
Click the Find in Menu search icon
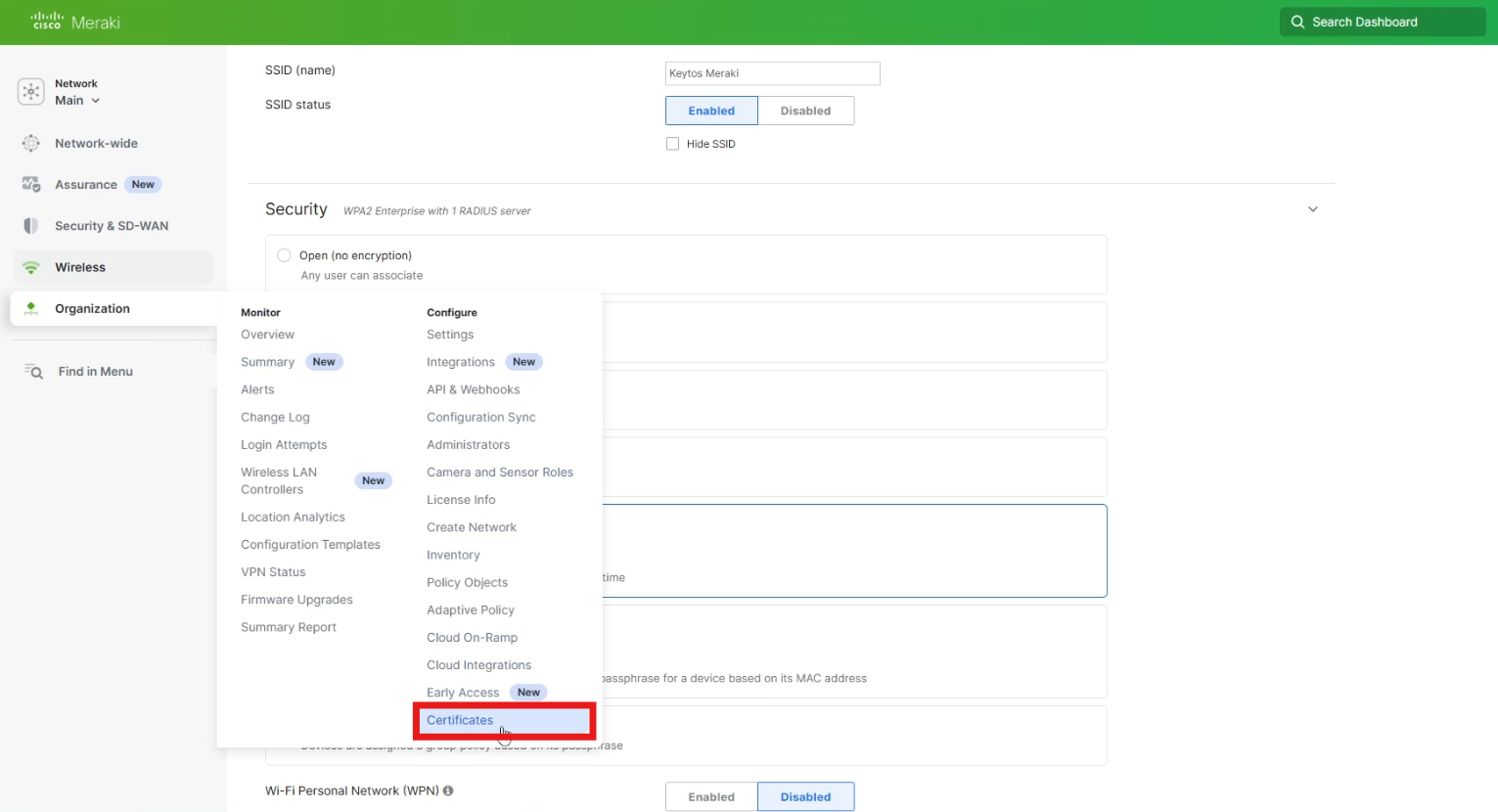click(x=33, y=372)
